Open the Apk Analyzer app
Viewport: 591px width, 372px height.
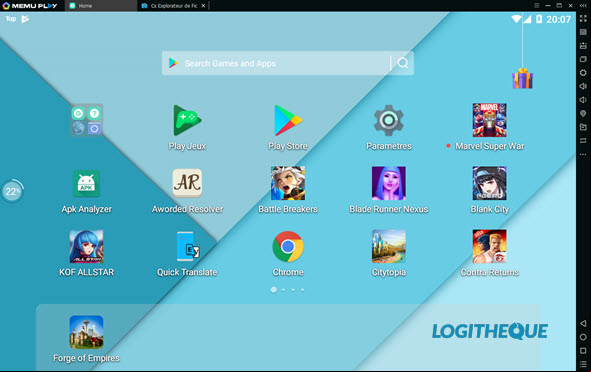point(86,184)
